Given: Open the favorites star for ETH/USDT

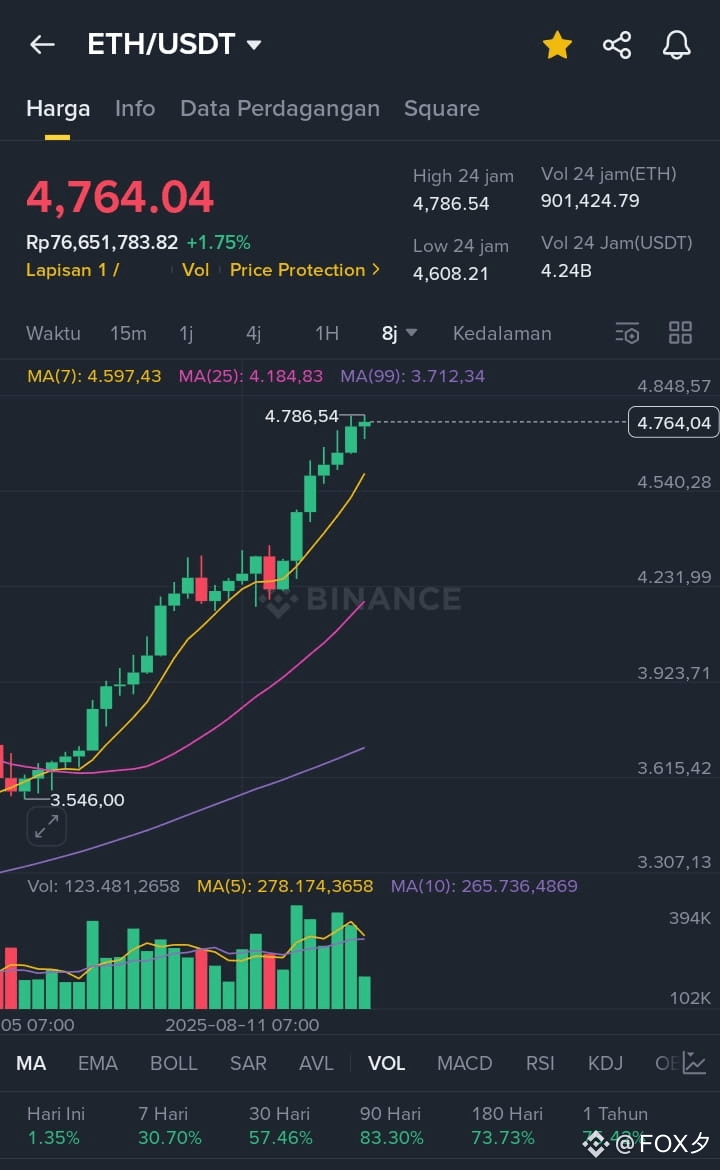Looking at the screenshot, I should click(x=557, y=44).
